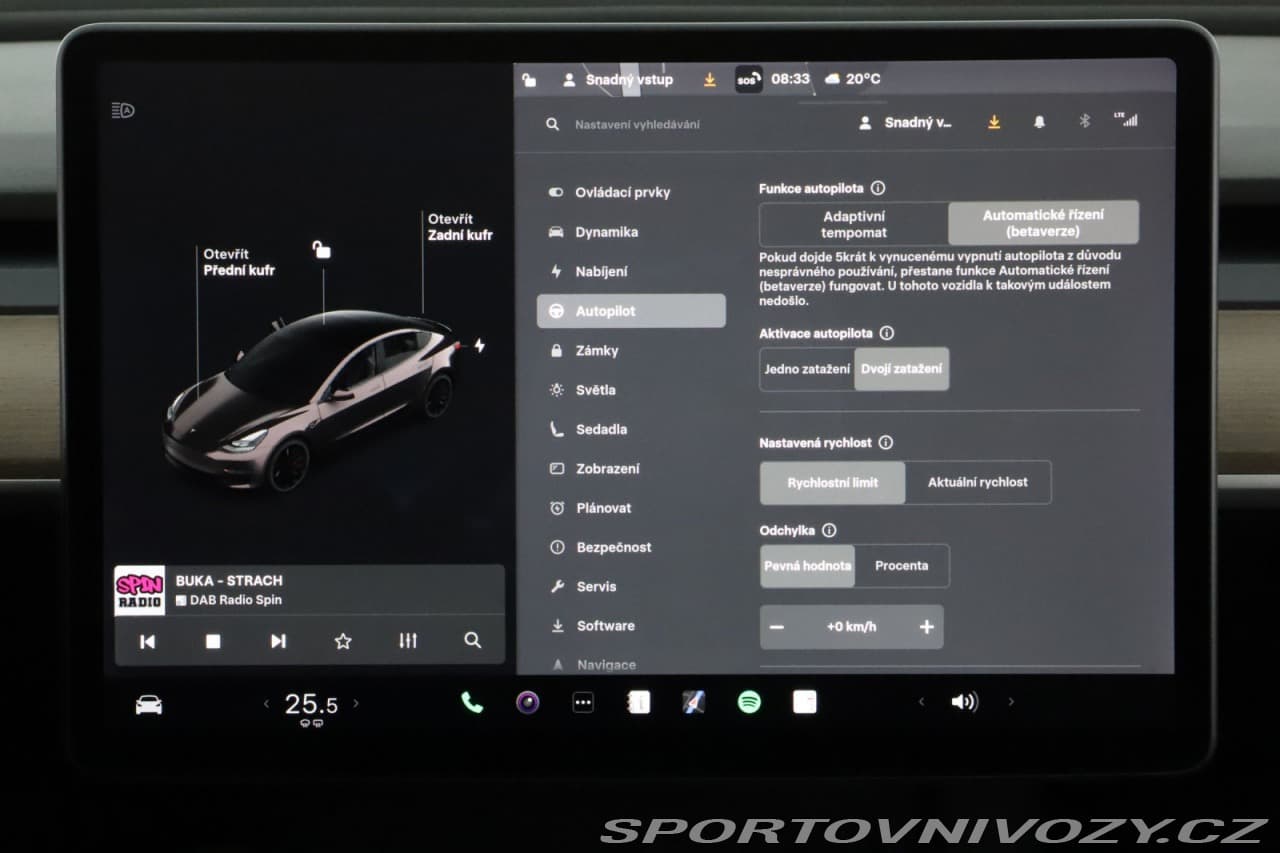
Task: Select Procenta offset type
Action: [902, 566]
